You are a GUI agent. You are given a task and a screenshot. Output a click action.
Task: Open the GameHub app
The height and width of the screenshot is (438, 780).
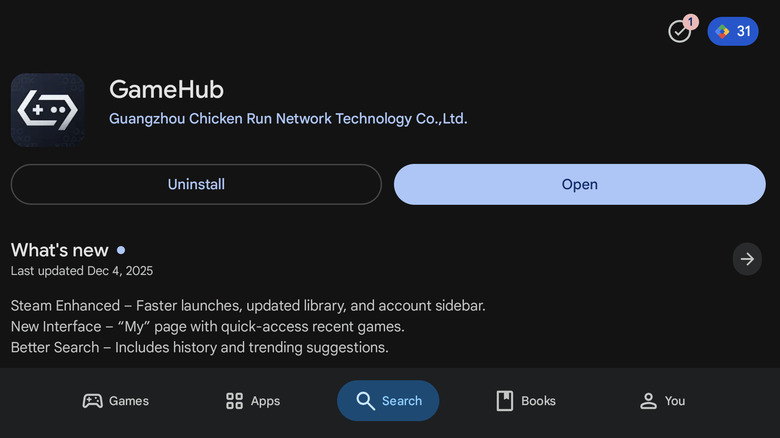click(580, 184)
